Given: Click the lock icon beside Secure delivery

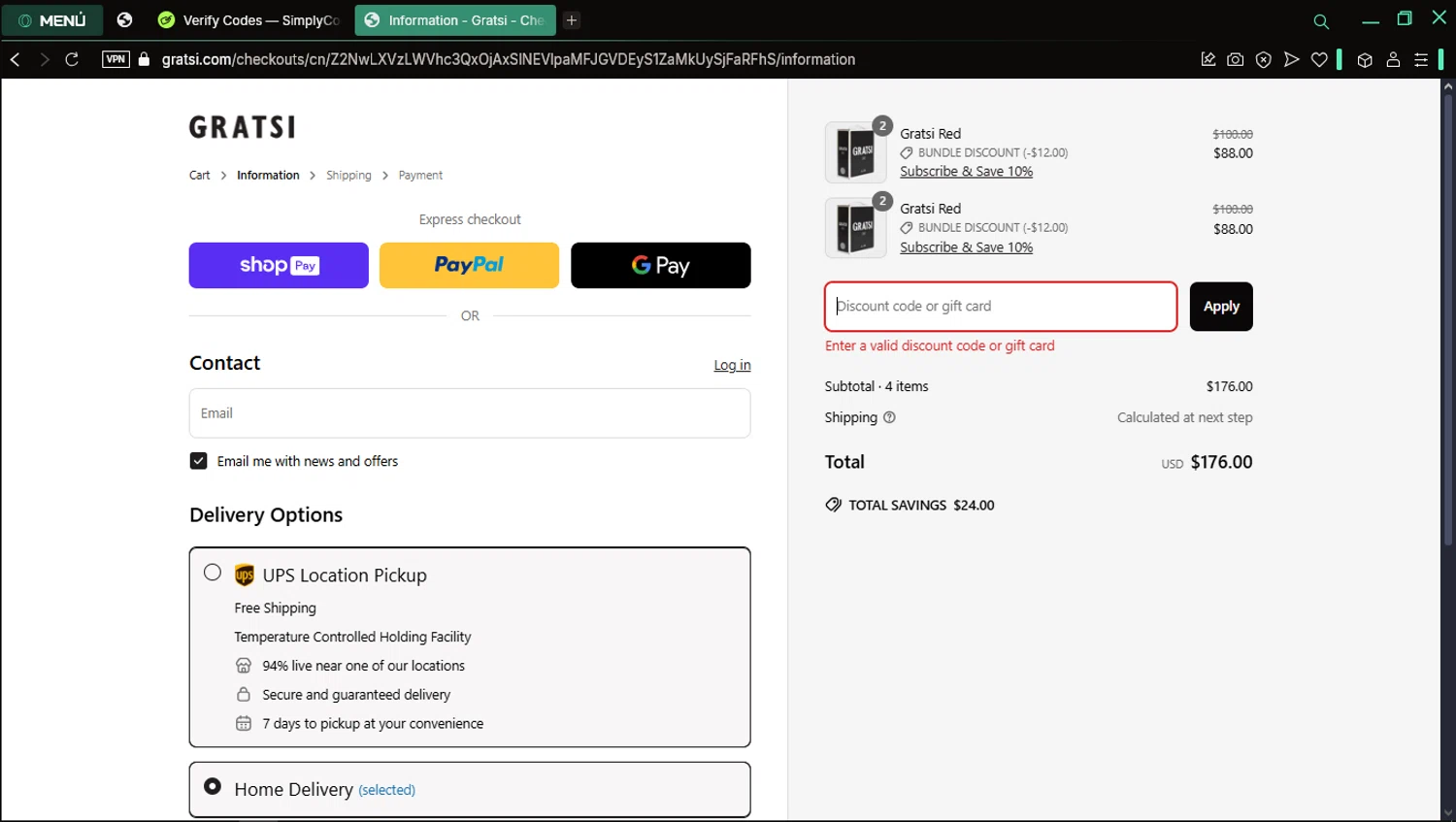Looking at the screenshot, I should 244,695.
